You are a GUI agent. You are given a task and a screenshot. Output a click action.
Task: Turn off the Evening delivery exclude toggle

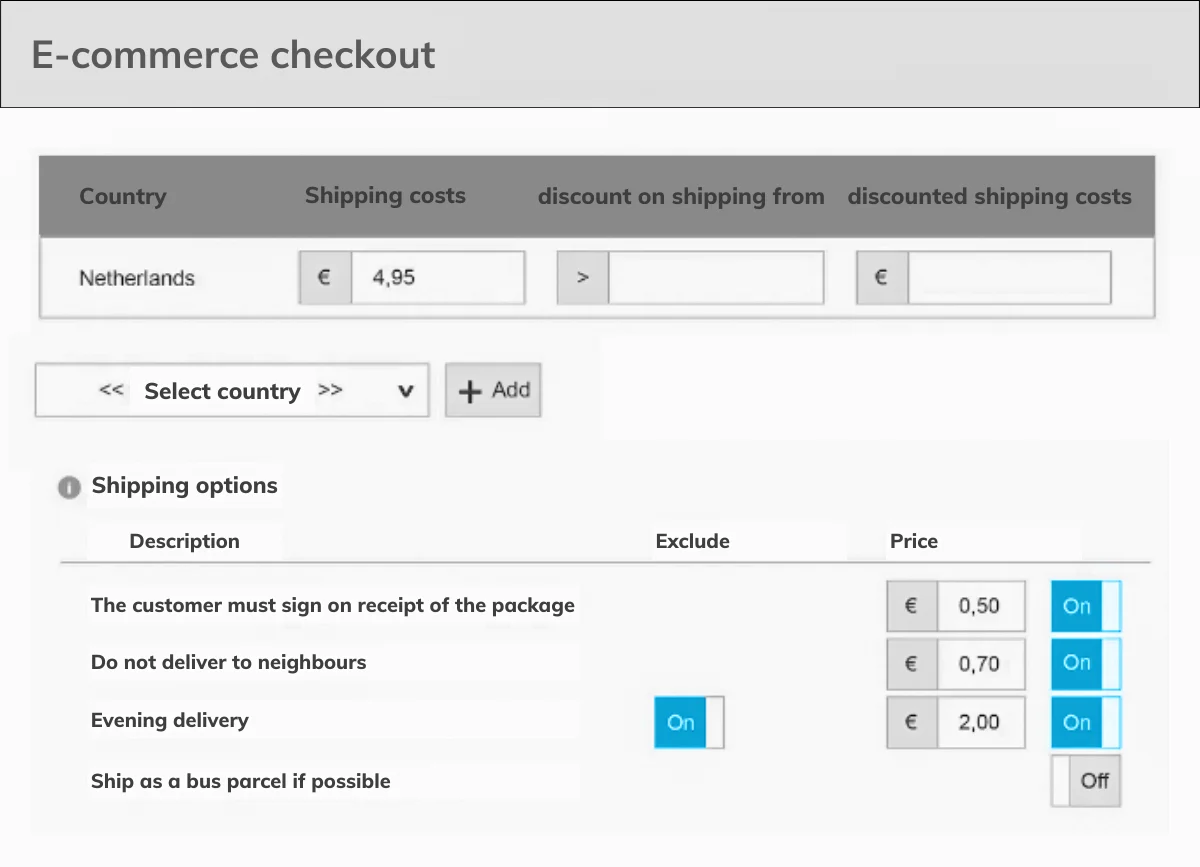tap(688, 722)
